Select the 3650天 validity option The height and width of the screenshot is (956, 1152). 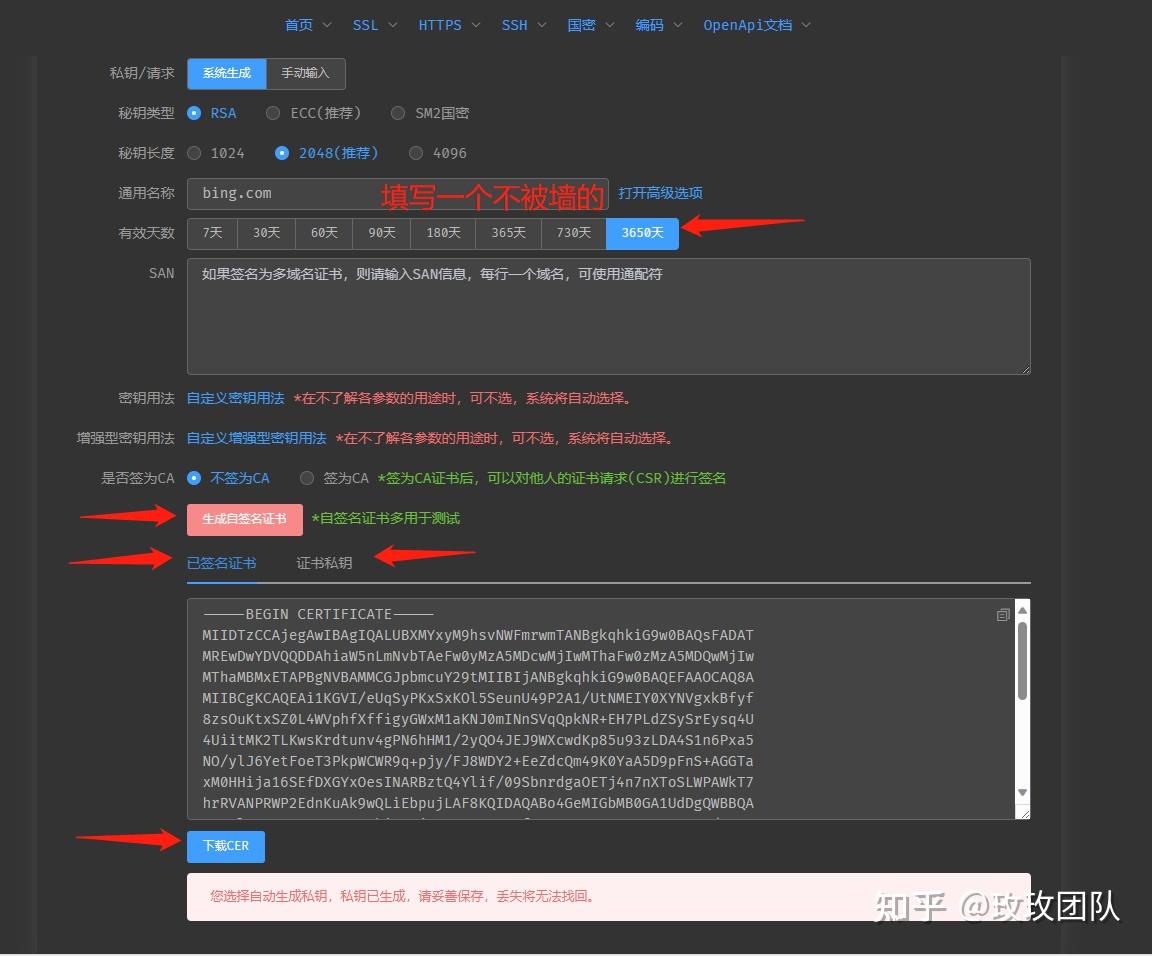[x=641, y=232]
